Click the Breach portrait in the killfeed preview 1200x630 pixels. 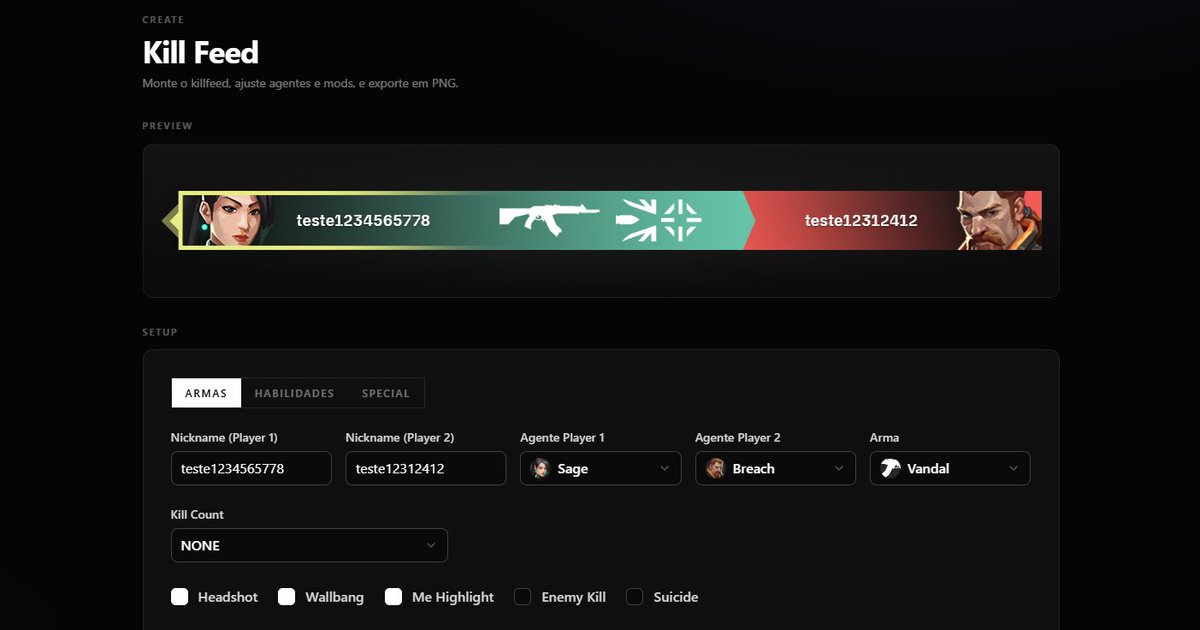[999, 221]
